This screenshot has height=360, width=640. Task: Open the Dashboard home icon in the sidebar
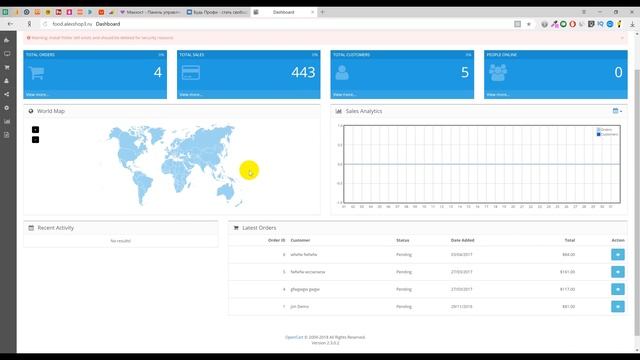[x=7, y=40]
